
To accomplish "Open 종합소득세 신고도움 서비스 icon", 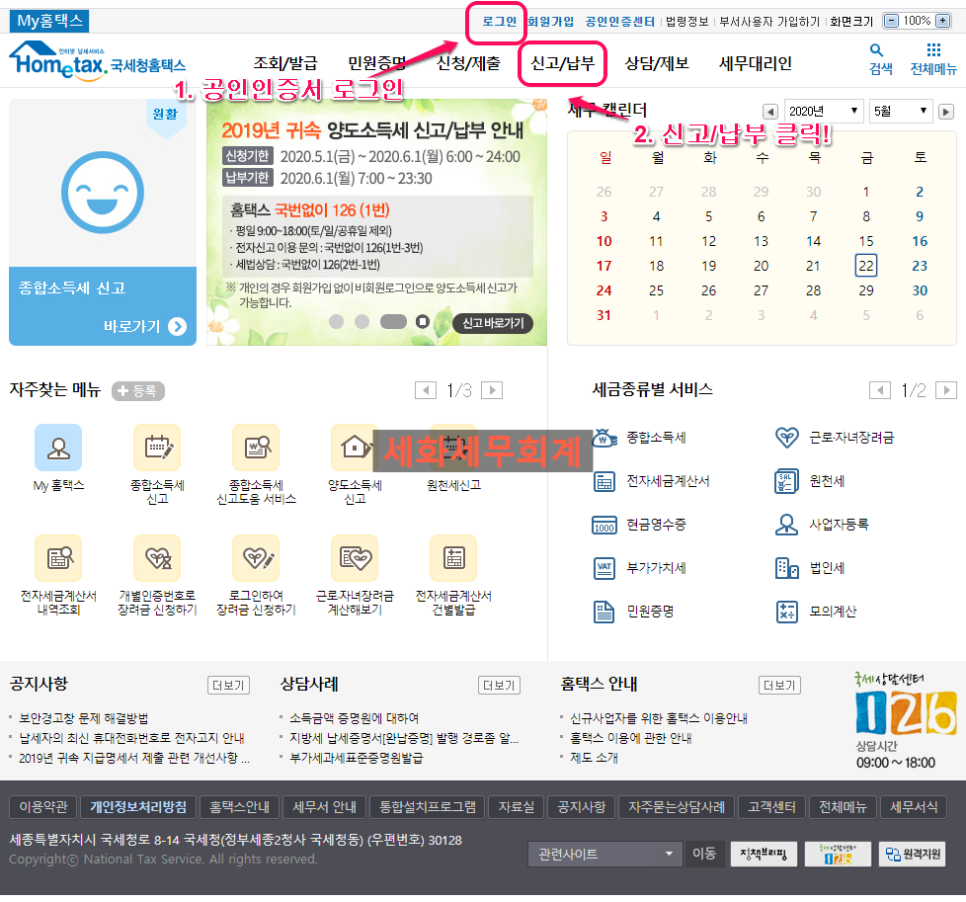I will pyautogui.click(x=256, y=447).
